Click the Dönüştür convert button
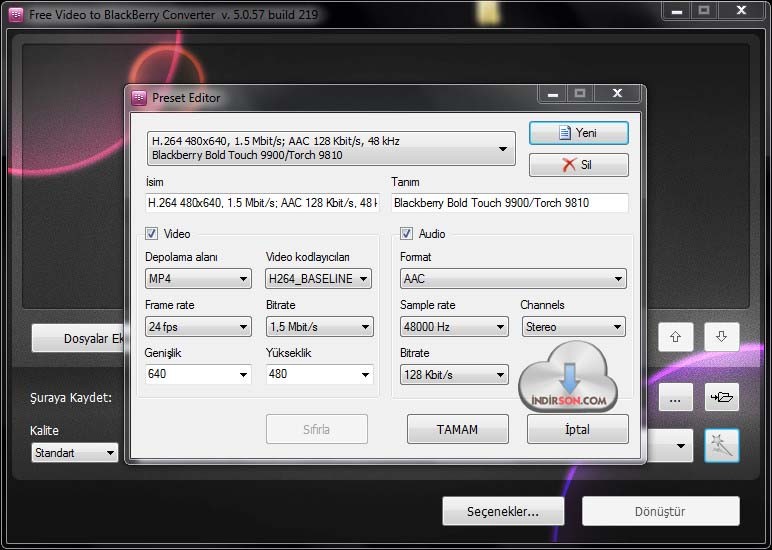Screen dimensions: 772x550 pyautogui.click(x=660, y=511)
